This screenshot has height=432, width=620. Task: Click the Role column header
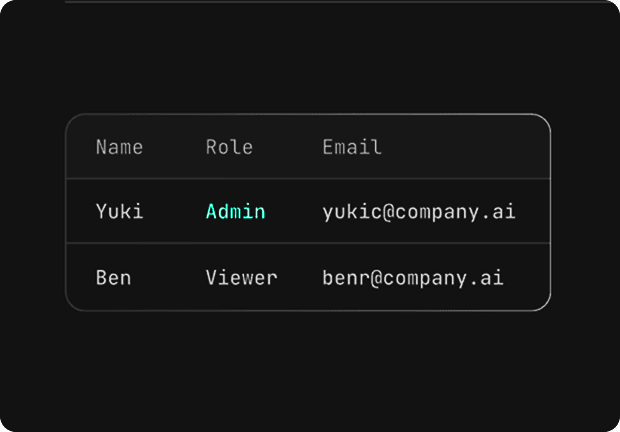pos(229,147)
